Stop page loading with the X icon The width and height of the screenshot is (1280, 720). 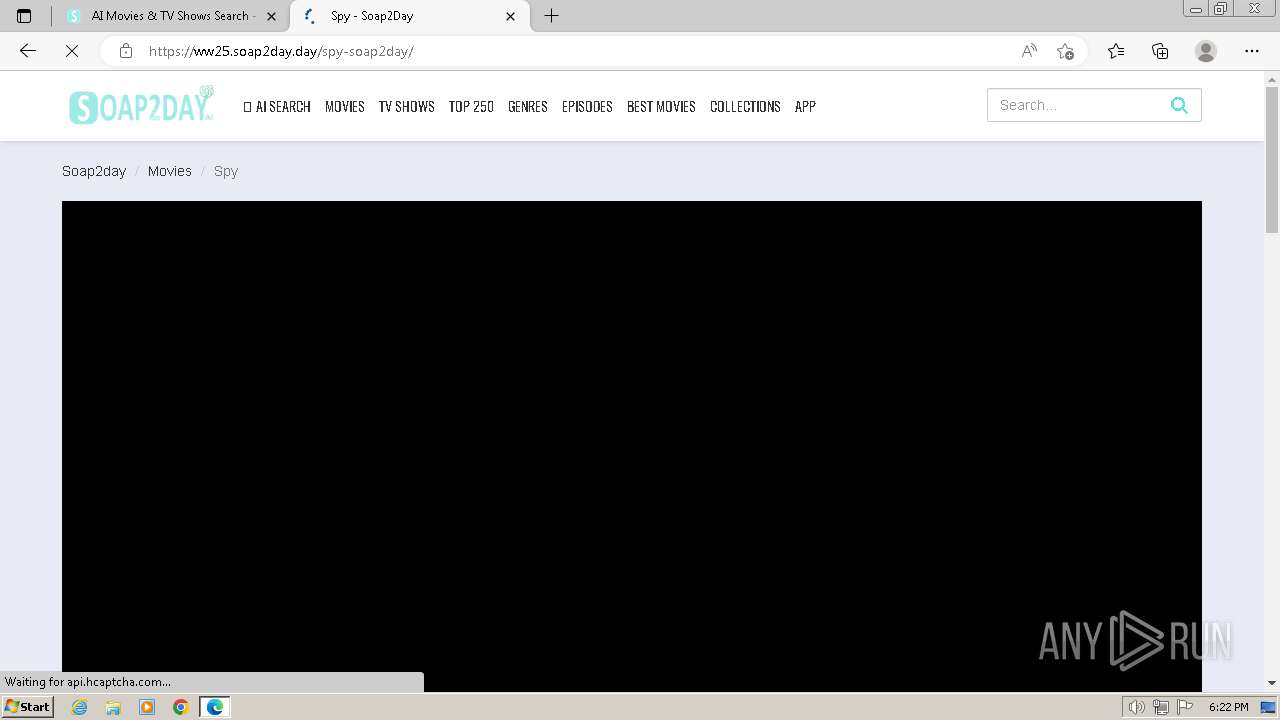pyautogui.click(x=72, y=51)
